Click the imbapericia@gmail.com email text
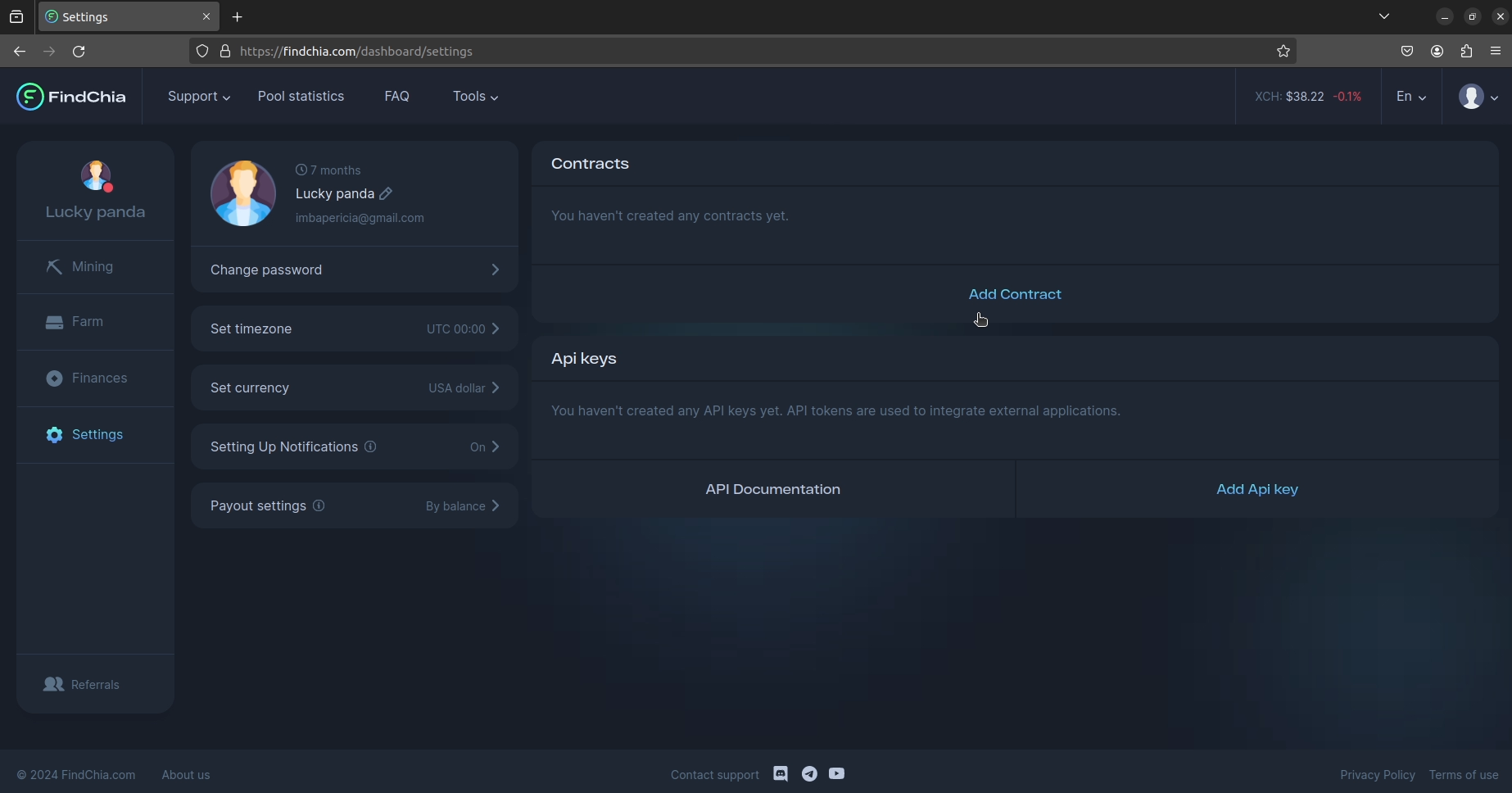This screenshot has height=793, width=1512. pos(360,218)
